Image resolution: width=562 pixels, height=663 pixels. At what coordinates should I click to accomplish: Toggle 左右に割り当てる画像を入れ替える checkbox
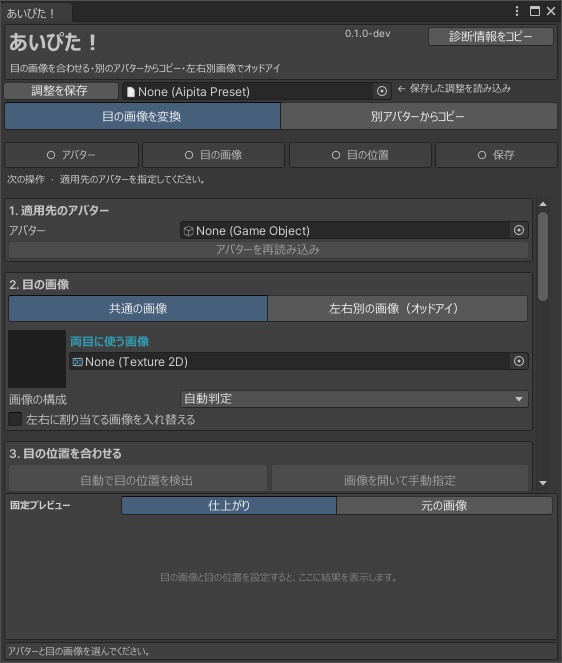coord(15,419)
